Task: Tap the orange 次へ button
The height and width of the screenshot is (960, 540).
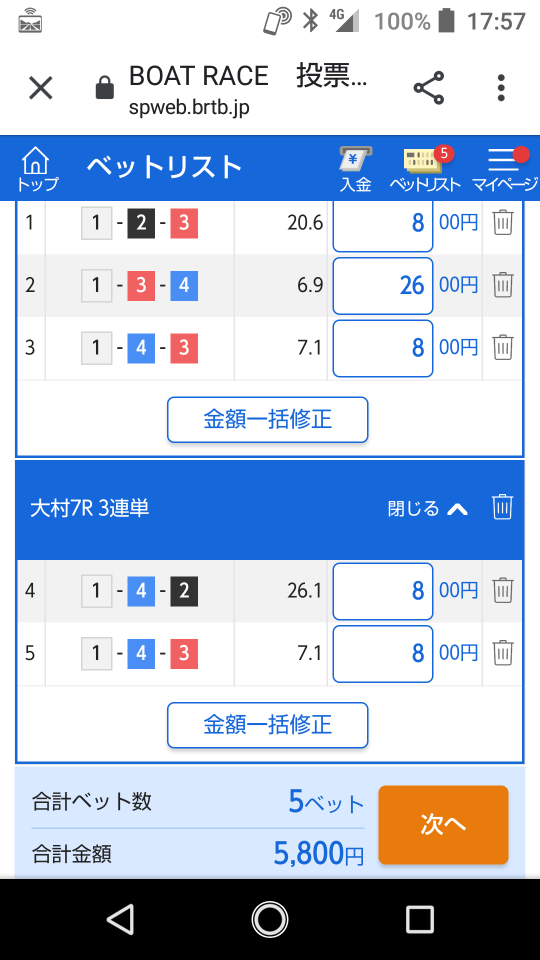Action: [x=443, y=825]
